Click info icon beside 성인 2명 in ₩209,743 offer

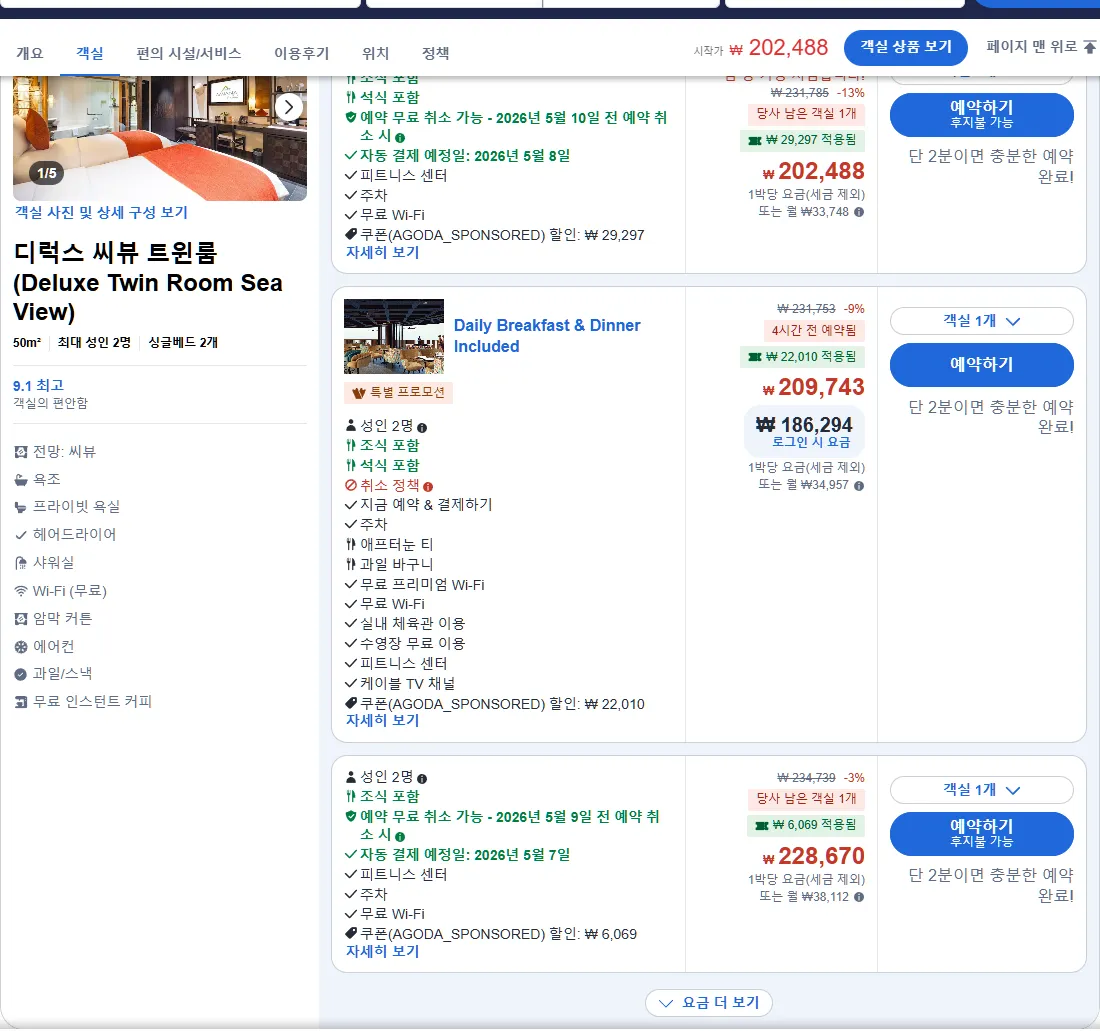422,427
